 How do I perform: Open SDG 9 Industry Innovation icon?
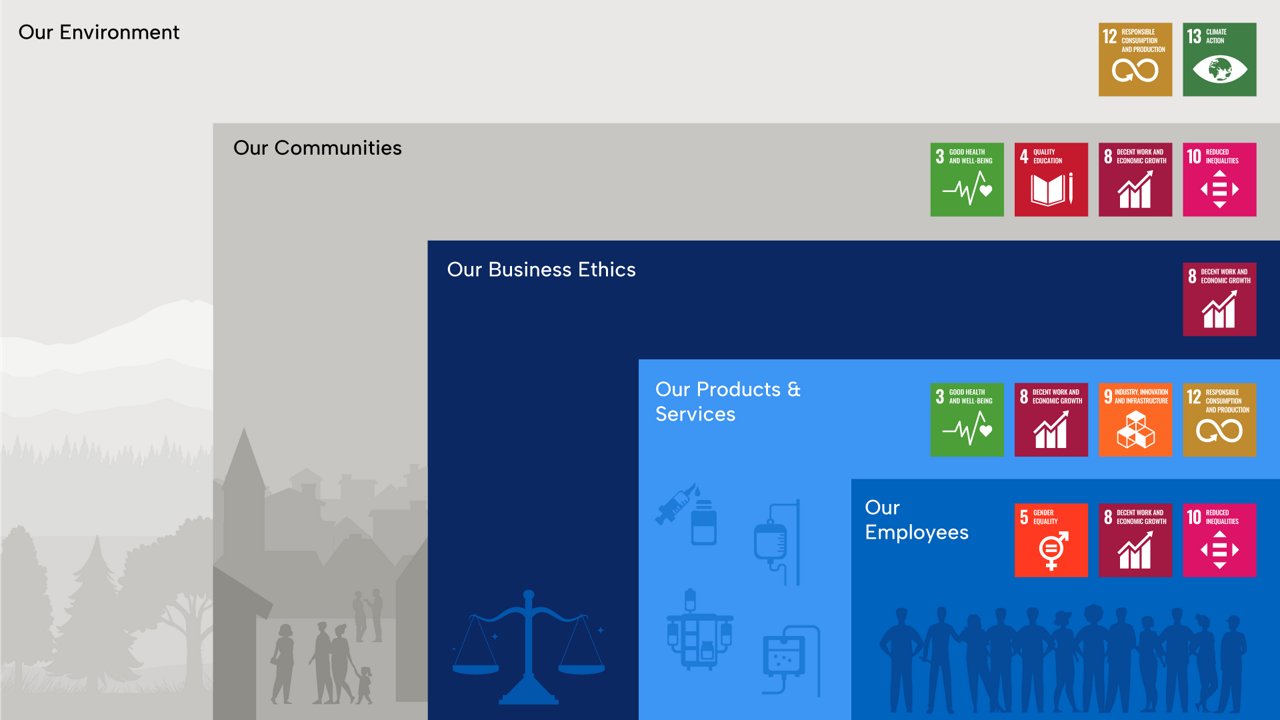coord(1135,420)
